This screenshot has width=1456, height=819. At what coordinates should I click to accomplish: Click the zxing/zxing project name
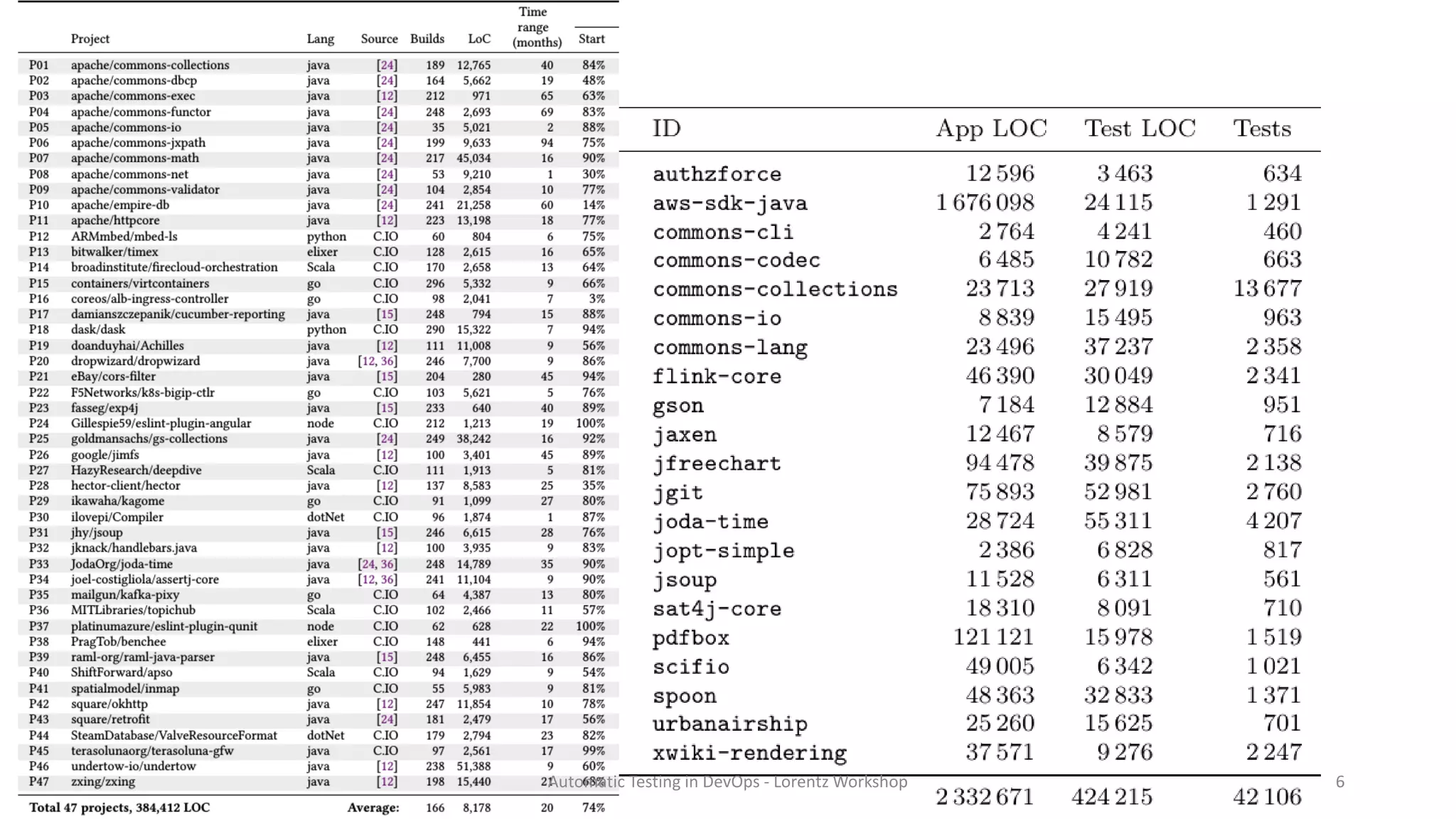click(102, 781)
